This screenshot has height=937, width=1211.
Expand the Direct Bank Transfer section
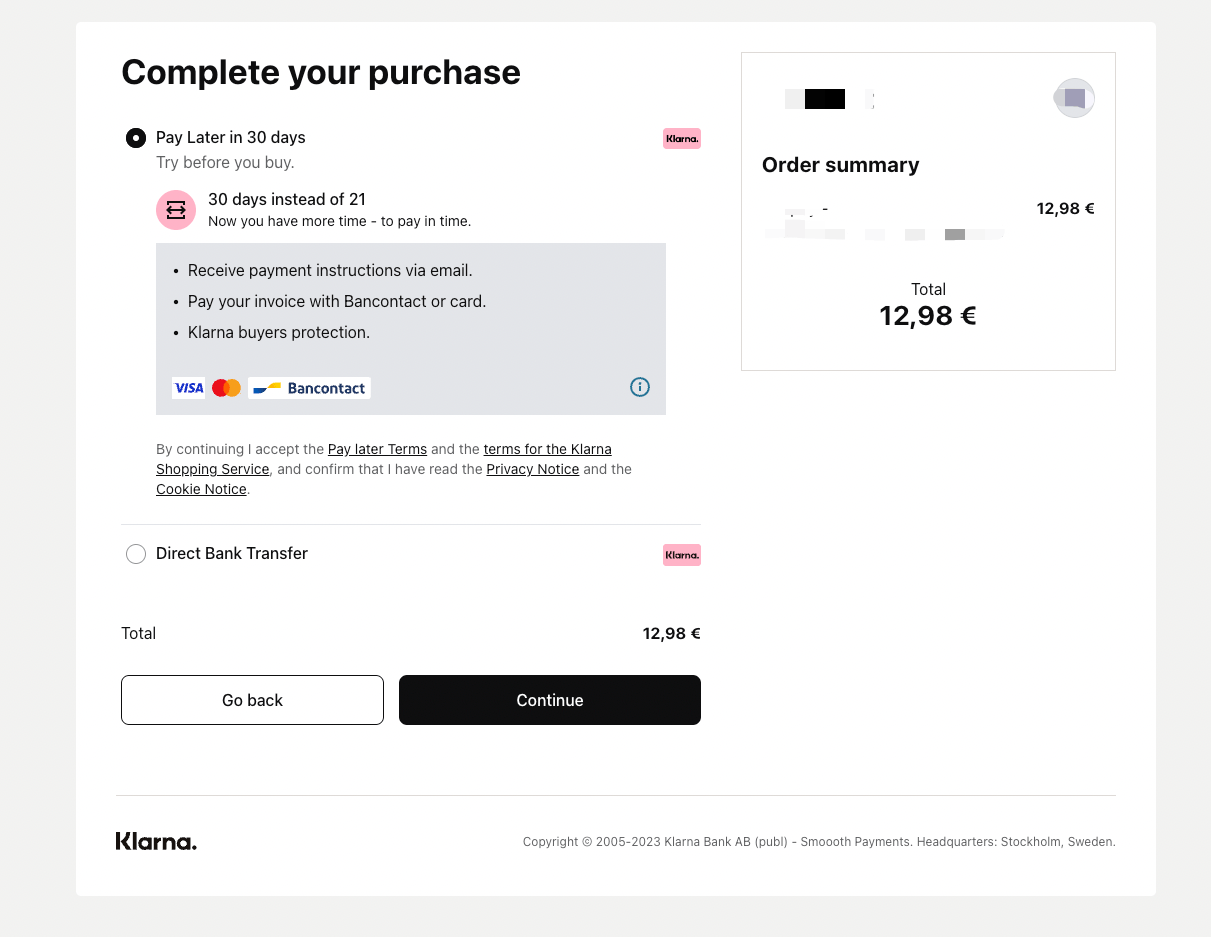point(231,553)
